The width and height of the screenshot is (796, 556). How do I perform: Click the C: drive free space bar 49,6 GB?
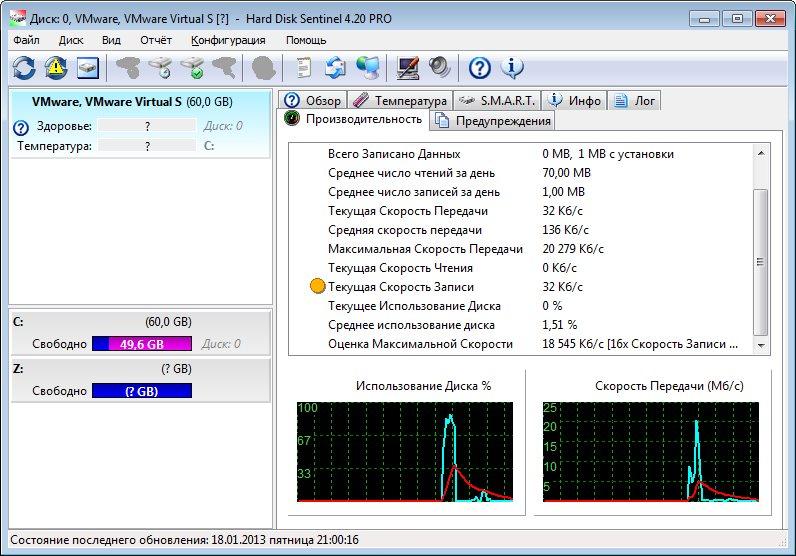click(142, 344)
